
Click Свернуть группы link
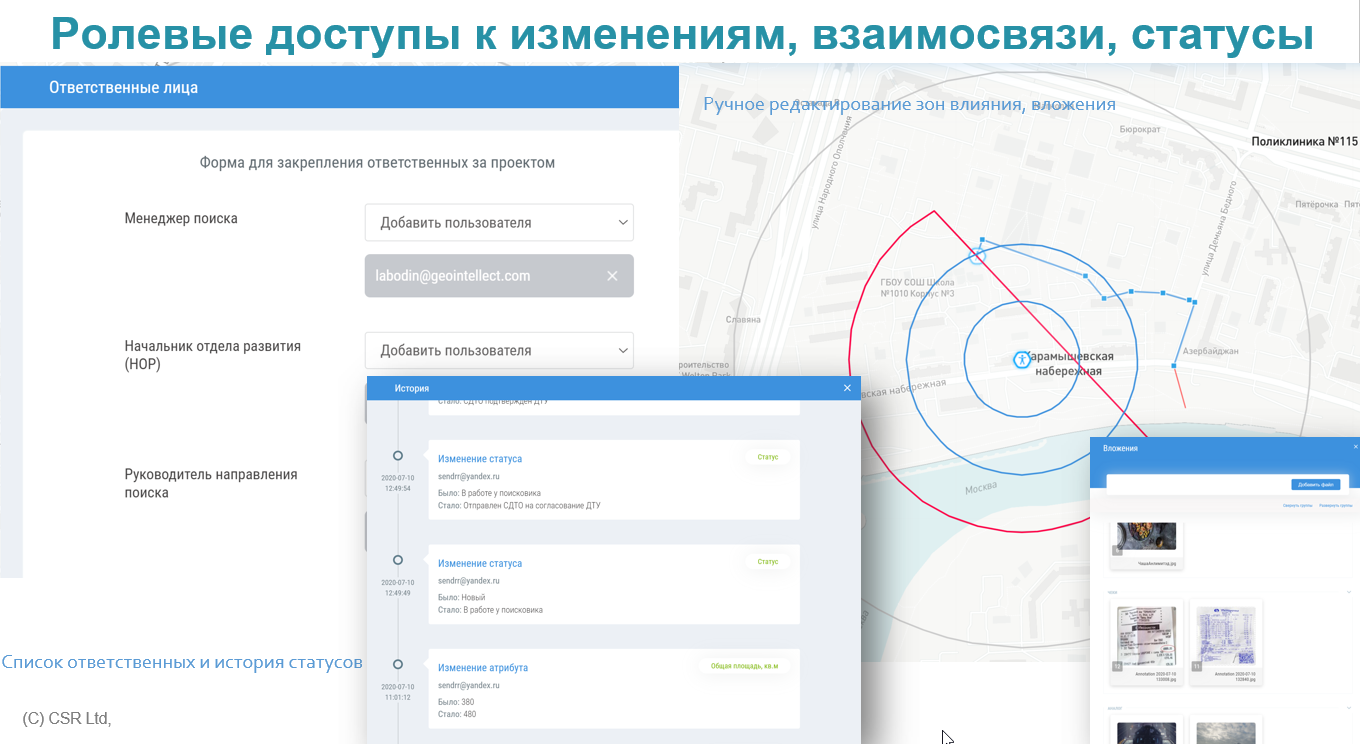click(1297, 507)
